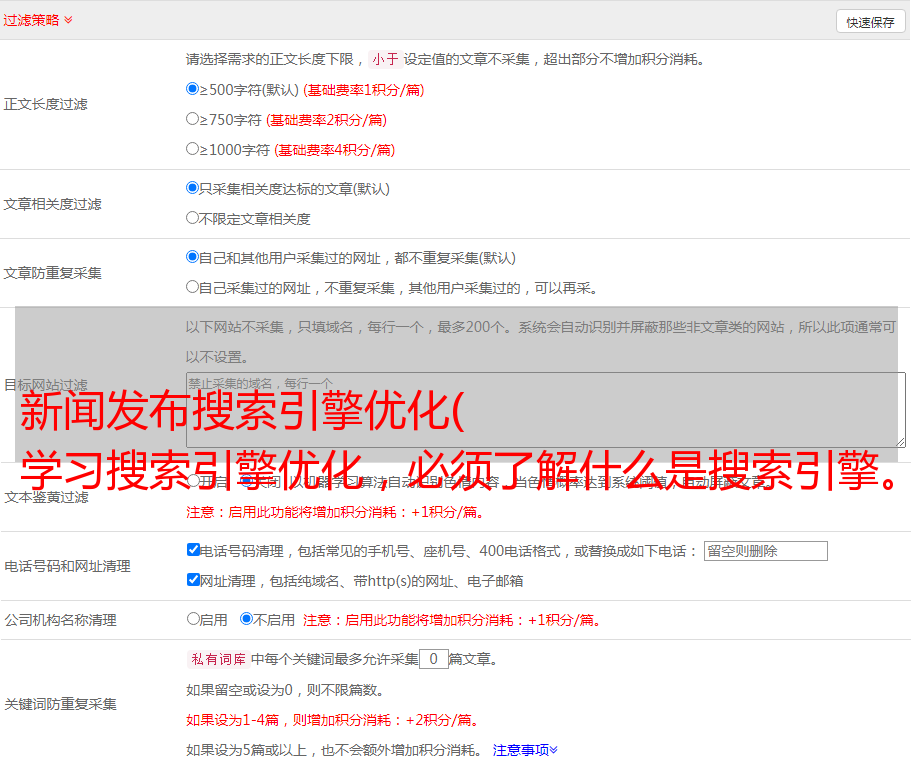The height and width of the screenshot is (768, 912).
Task: Click the 基础费率4积分/篇 red text
Action: click(x=334, y=150)
